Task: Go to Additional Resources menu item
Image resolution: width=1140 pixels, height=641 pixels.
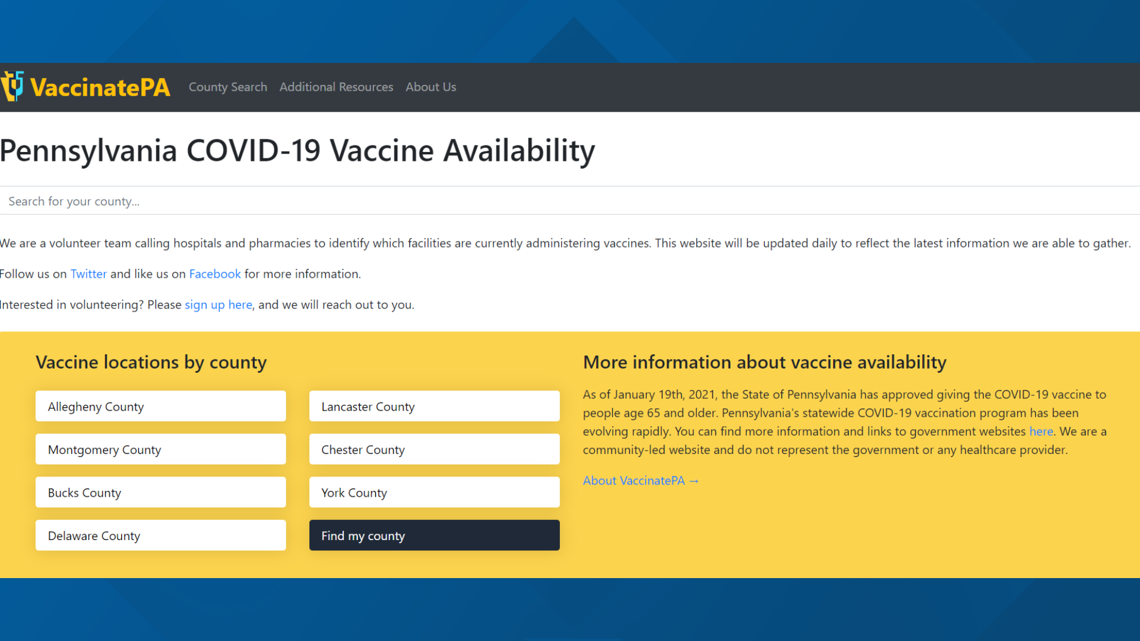Action: click(x=336, y=86)
